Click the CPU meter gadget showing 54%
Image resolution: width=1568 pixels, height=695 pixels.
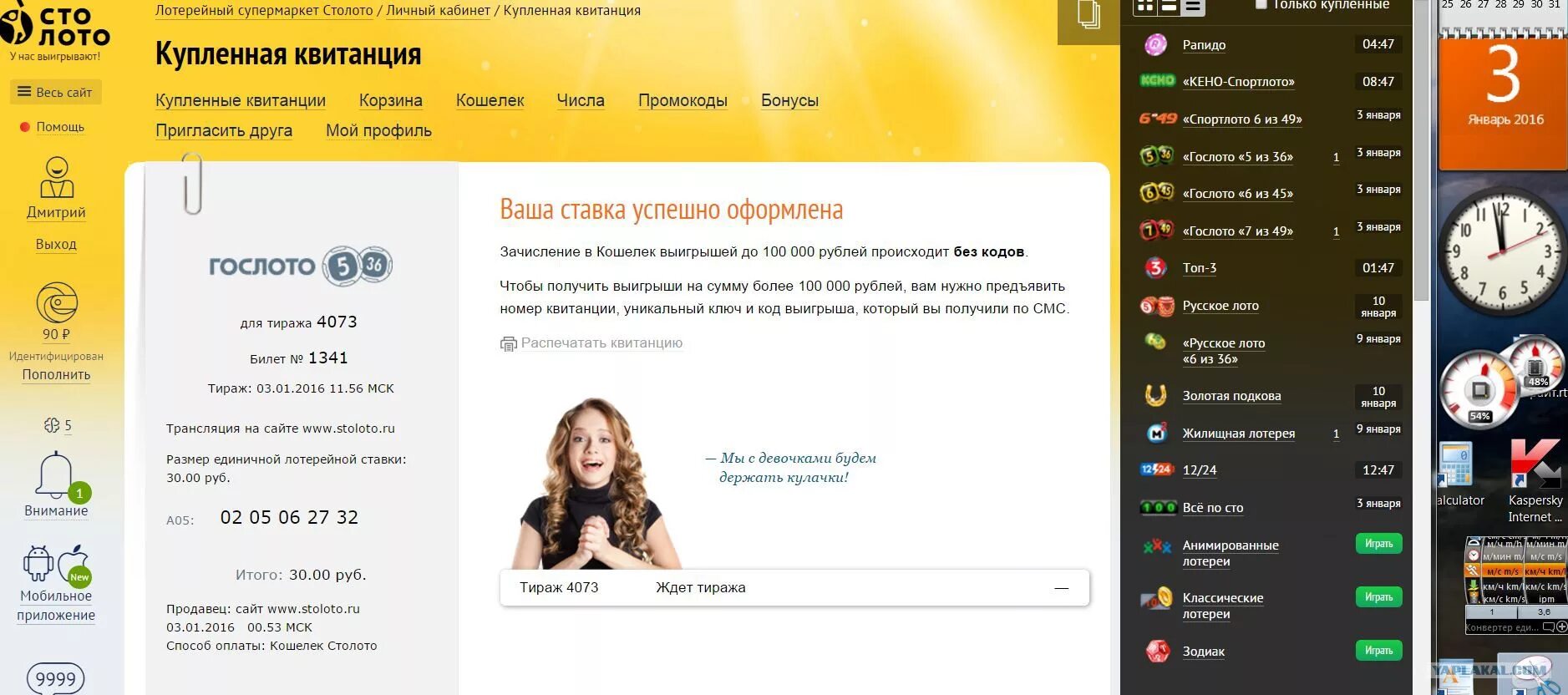pyautogui.click(x=1479, y=389)
